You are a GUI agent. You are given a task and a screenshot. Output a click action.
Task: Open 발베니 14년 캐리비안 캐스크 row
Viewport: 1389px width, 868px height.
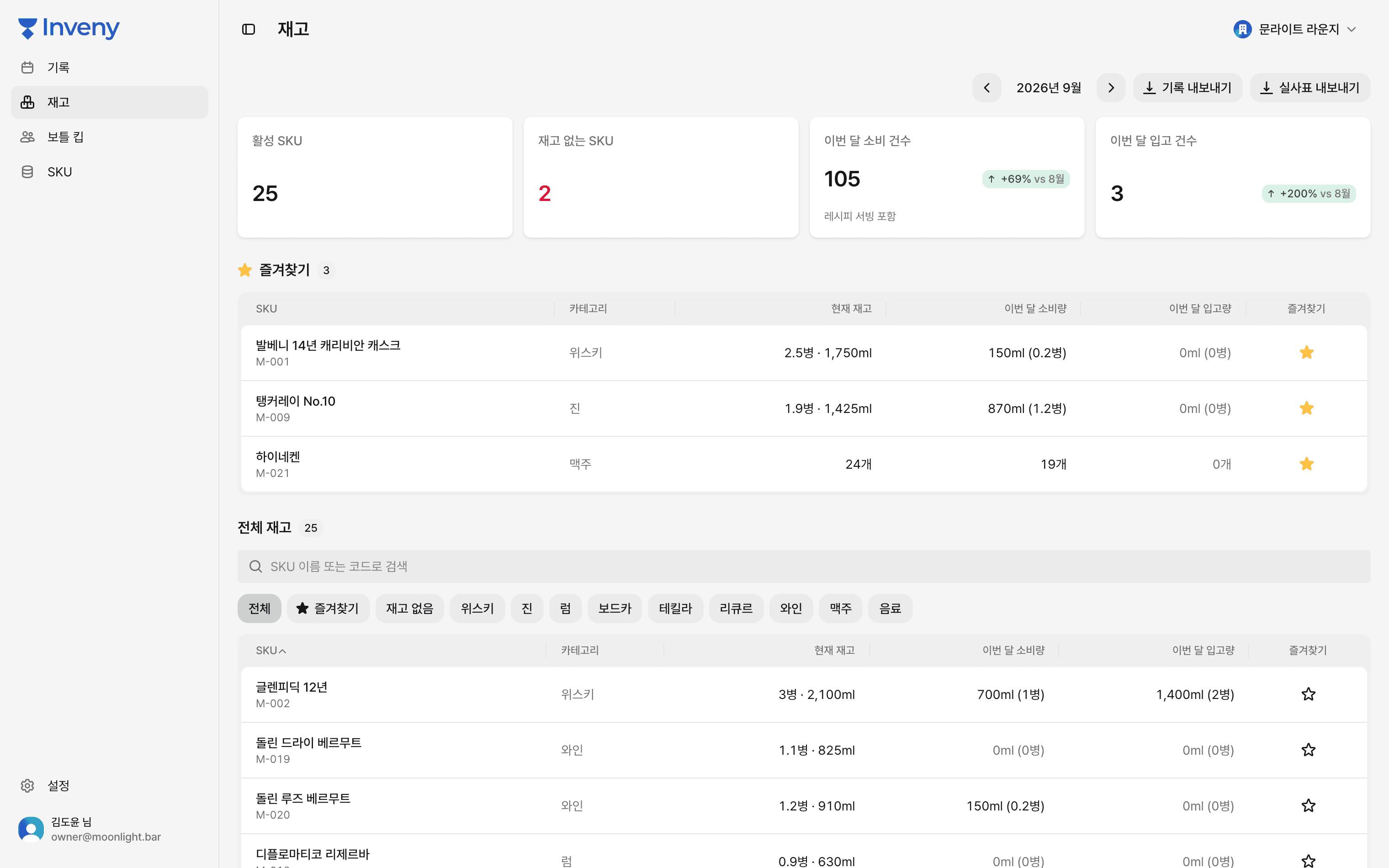[x=804, y=353]
